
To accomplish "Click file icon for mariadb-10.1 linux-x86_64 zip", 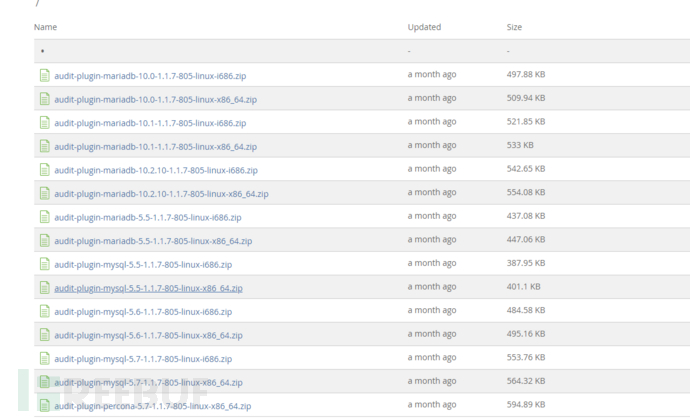I will [44, 146].
